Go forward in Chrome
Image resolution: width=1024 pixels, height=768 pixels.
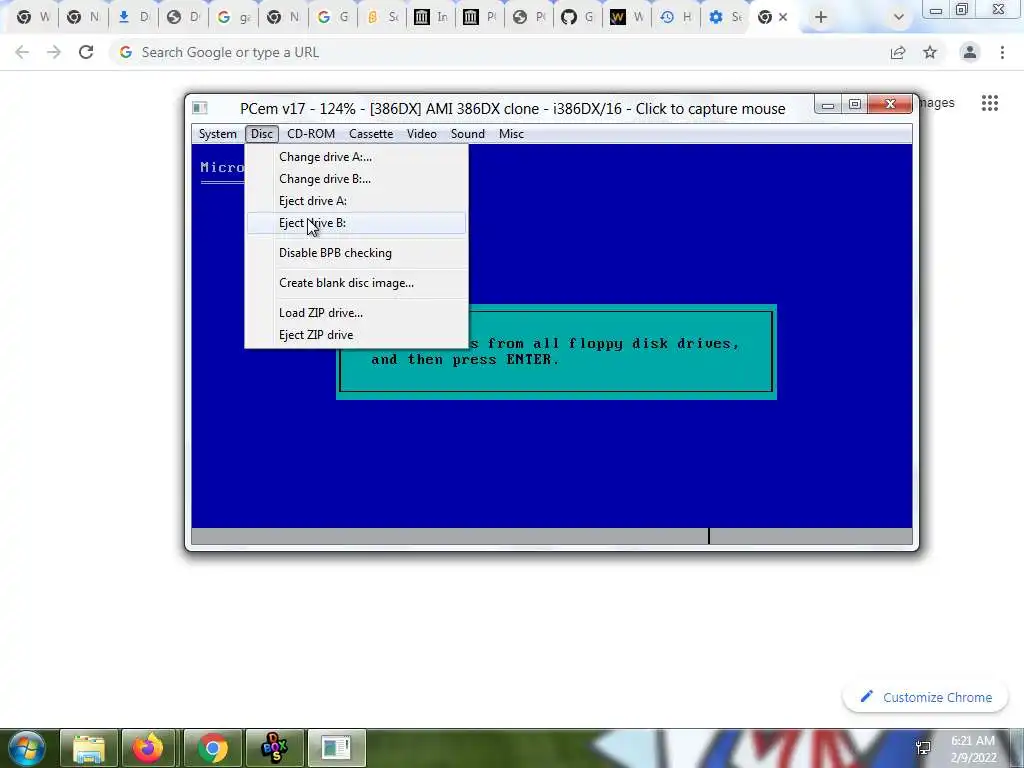[54, 52]
